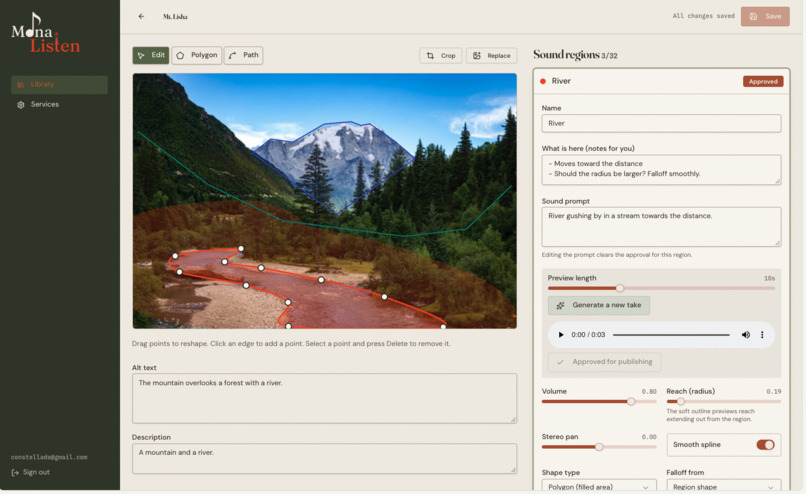806x494 pixels.
Task: Open the Crop image tool
Action: coord(441,56)
